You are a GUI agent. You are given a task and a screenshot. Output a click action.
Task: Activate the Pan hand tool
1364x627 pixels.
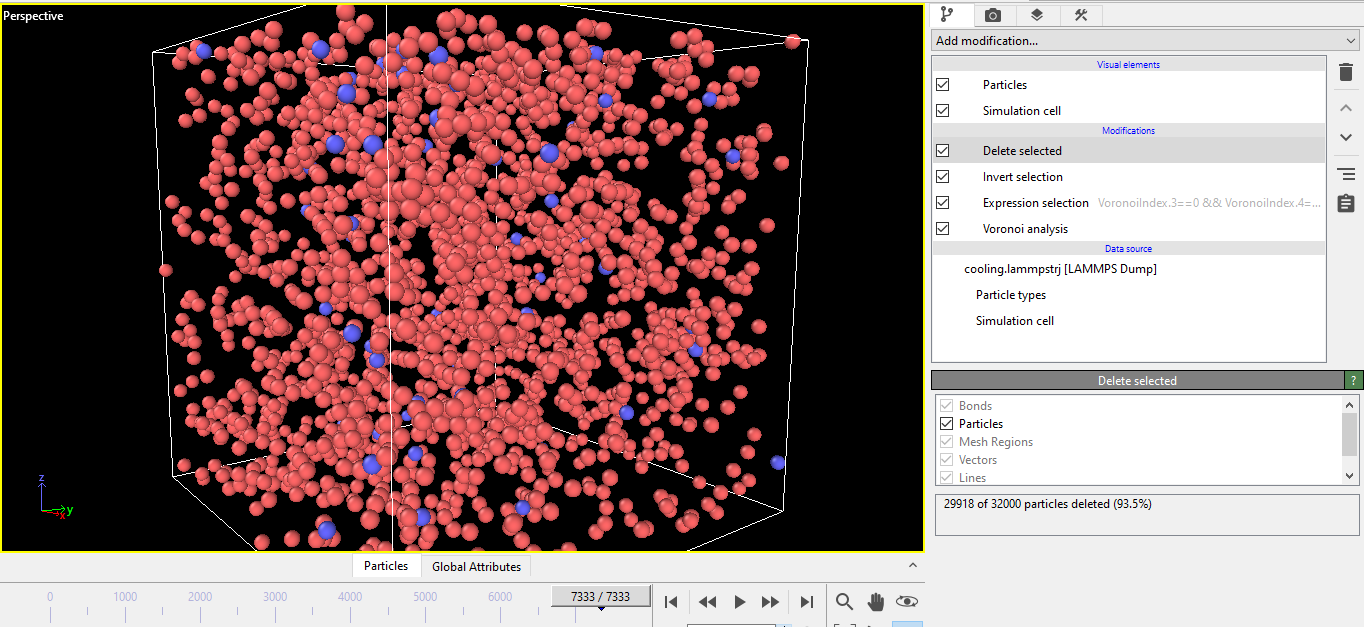pyautogui.click(x=876, y=601)
